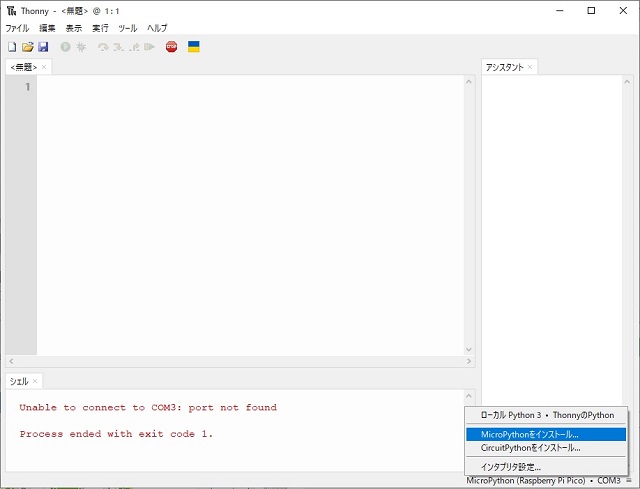The width and height of the screenshot is (640, 489).
Task: Open インタプリタ設定... from popup menu
Action: pyautogui.click(x=546, y=467)
